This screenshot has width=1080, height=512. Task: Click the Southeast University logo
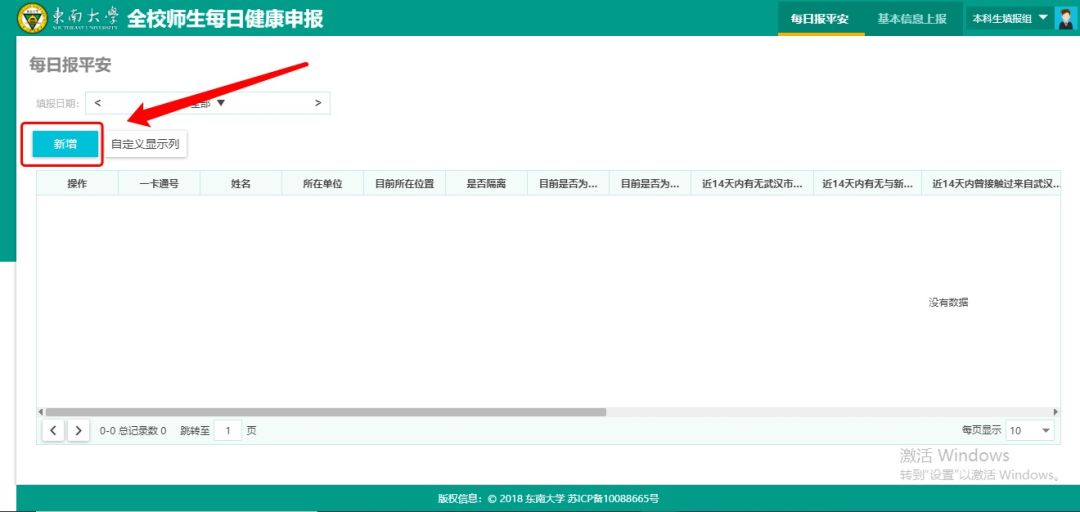68,18
